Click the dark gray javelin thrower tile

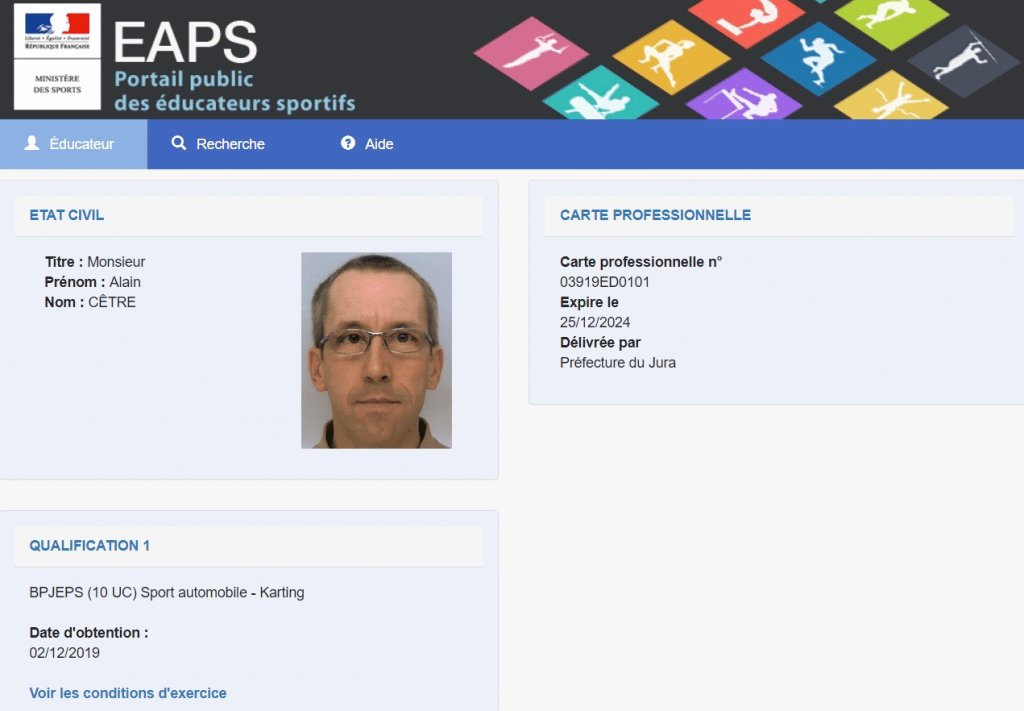click(963, 60)
